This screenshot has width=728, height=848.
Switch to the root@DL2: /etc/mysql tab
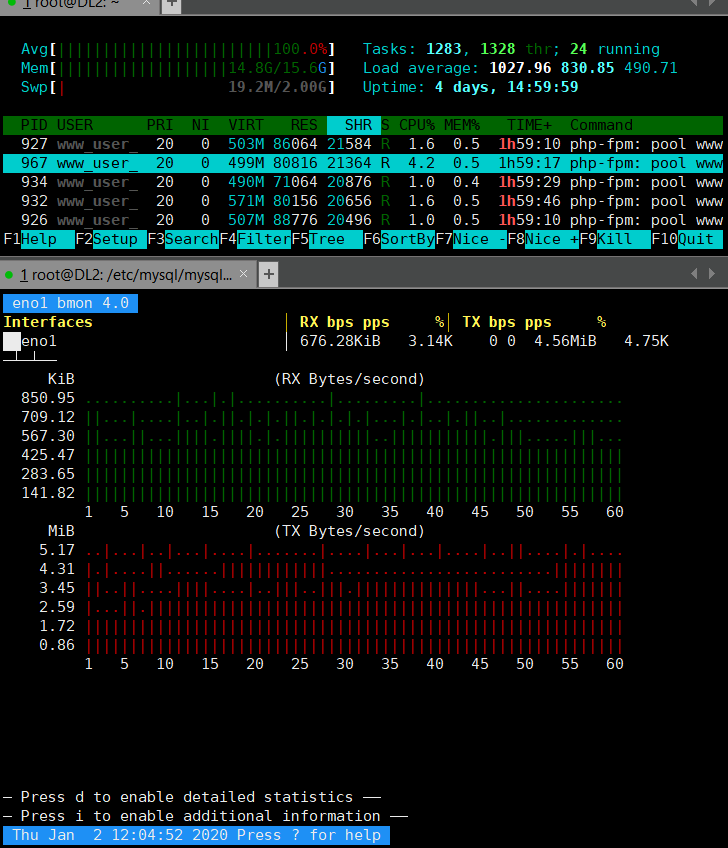coord(130,274)
